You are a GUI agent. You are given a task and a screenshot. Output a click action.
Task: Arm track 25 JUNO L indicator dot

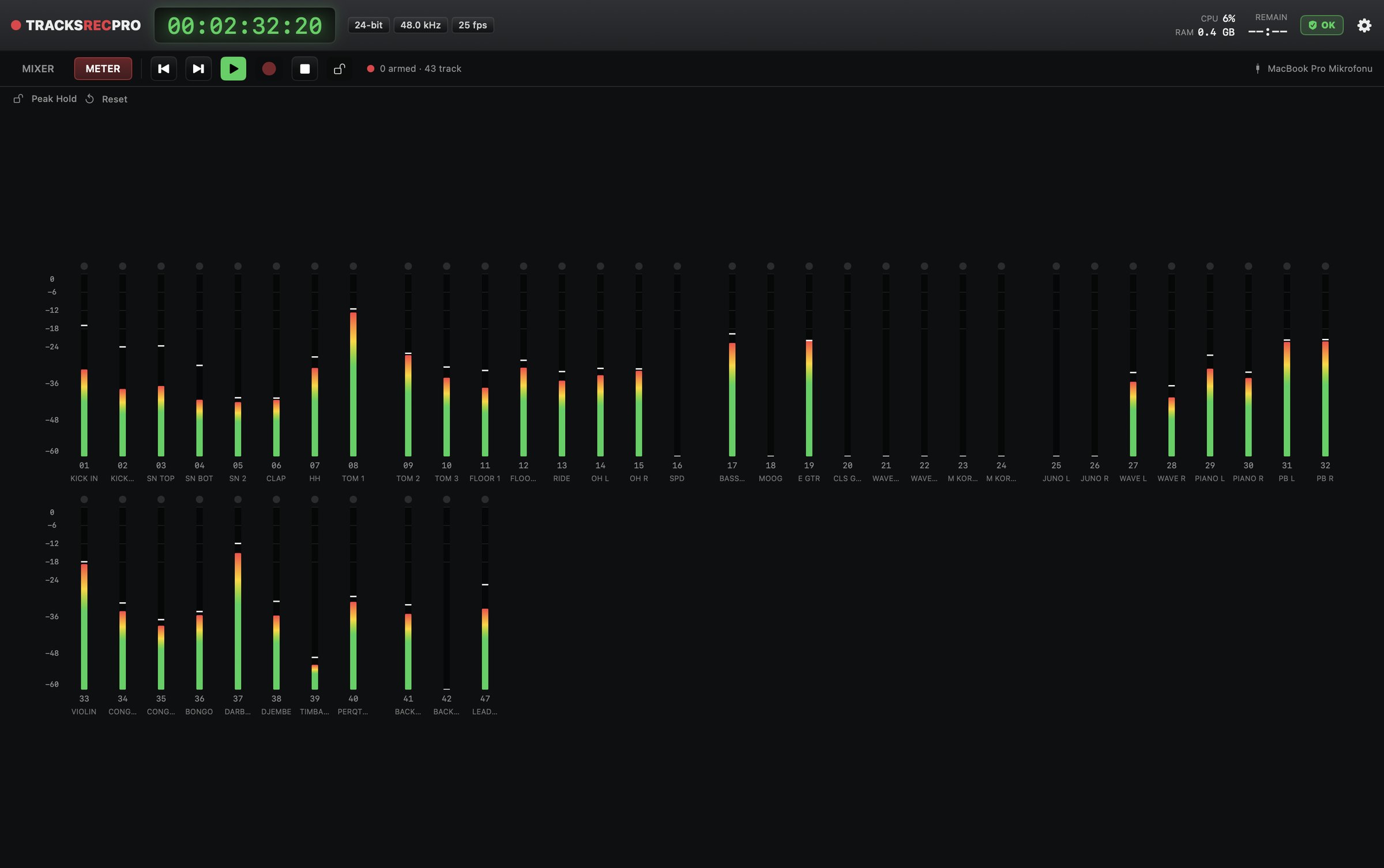pyautogui.click(x=1056, y=266)
